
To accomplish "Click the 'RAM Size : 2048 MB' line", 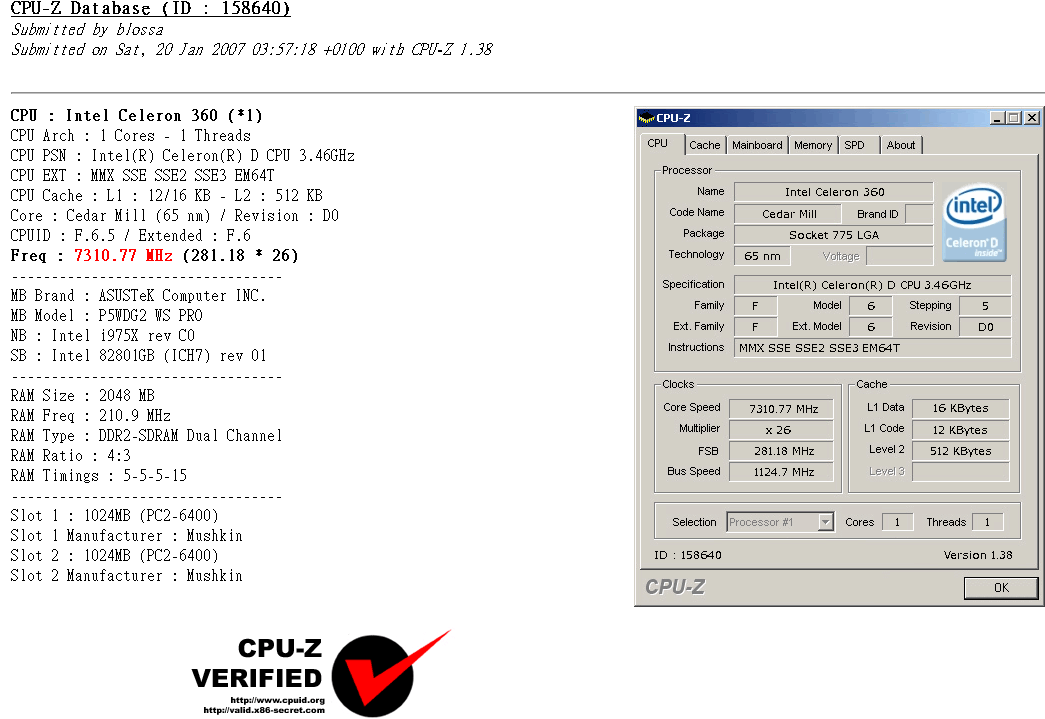I will click(x=83, y=396).
